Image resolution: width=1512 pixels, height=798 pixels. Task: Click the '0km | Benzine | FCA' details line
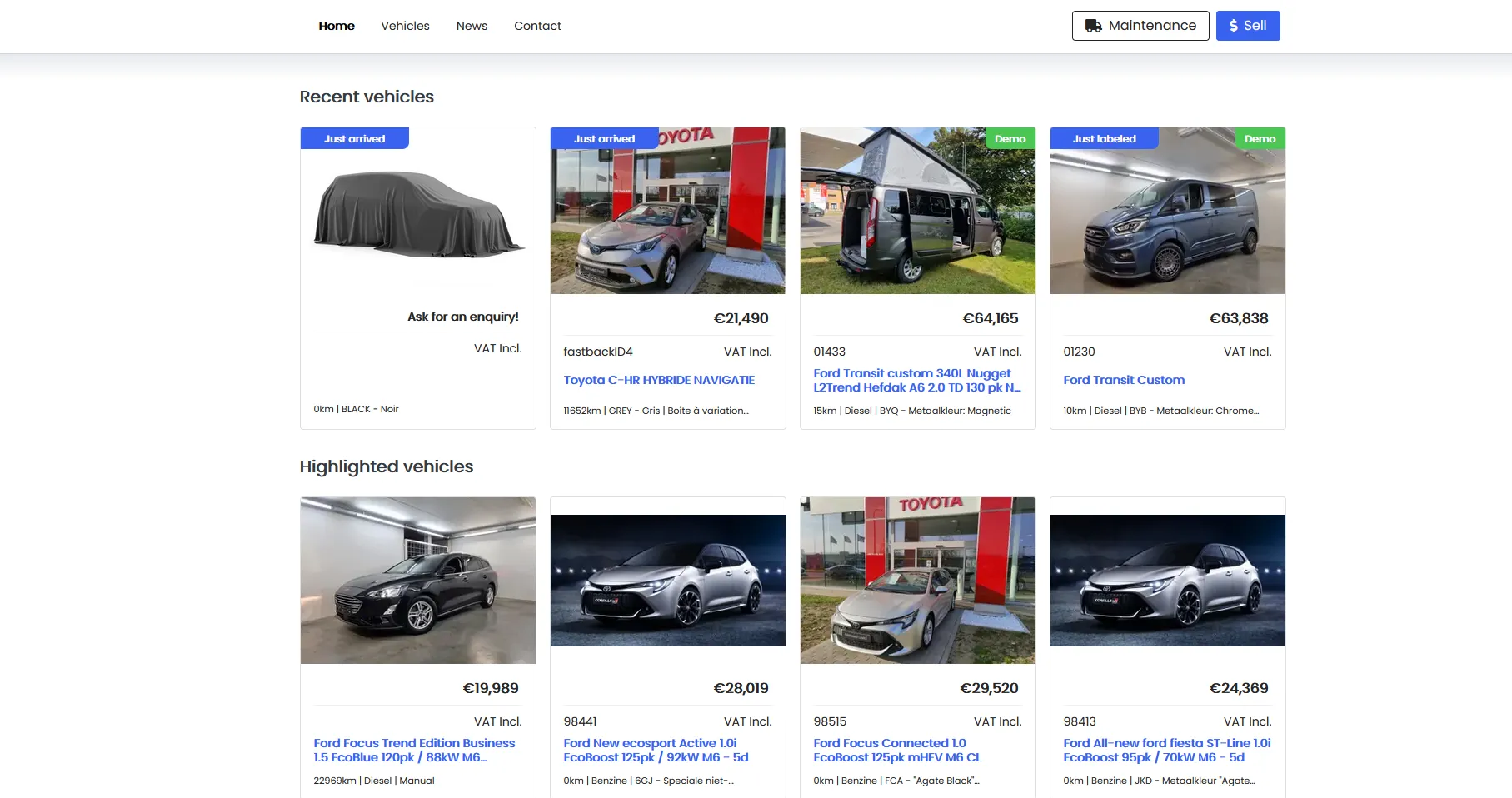click(896, 781)
